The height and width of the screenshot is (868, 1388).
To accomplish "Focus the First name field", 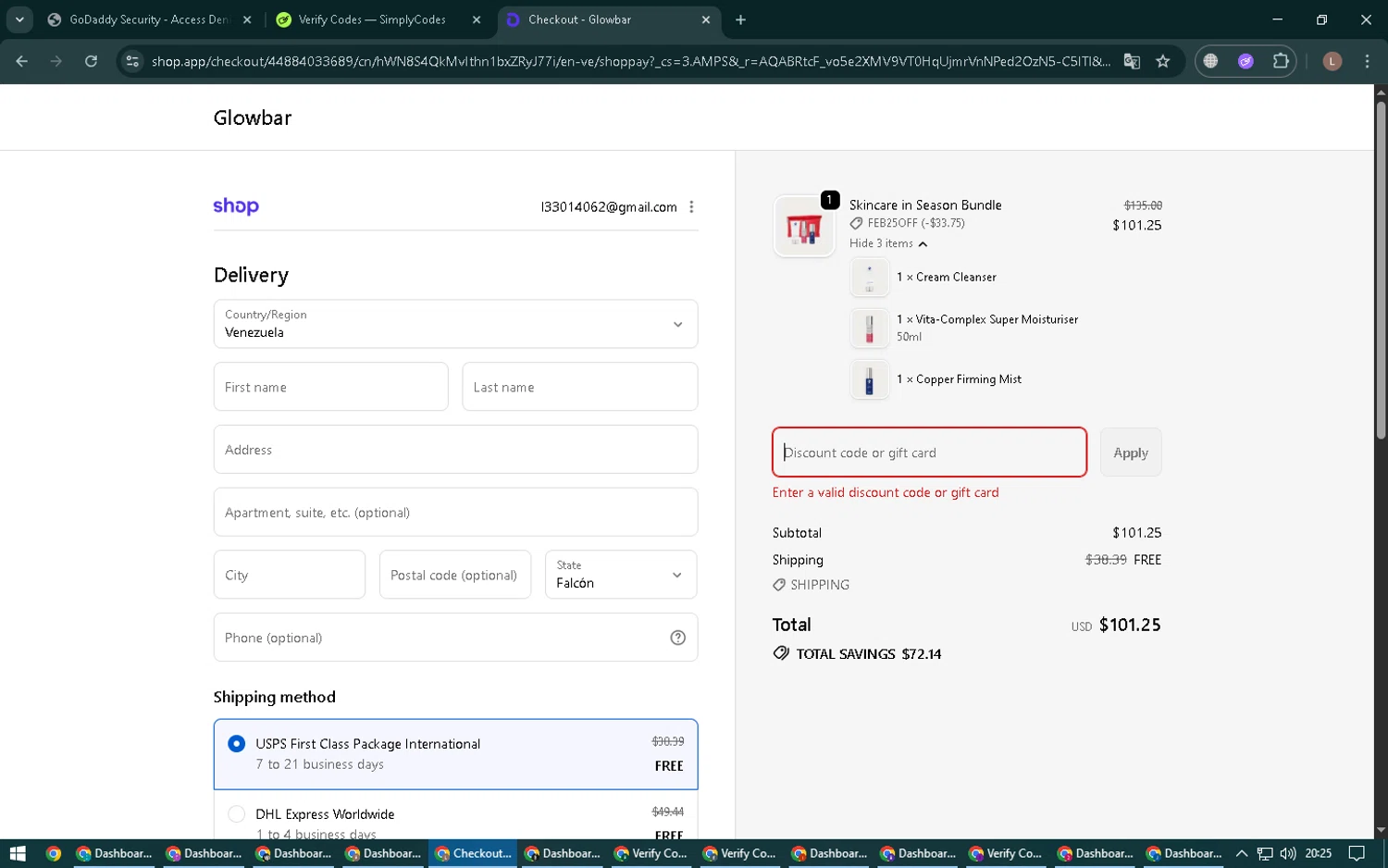I will tap(330, 387).
